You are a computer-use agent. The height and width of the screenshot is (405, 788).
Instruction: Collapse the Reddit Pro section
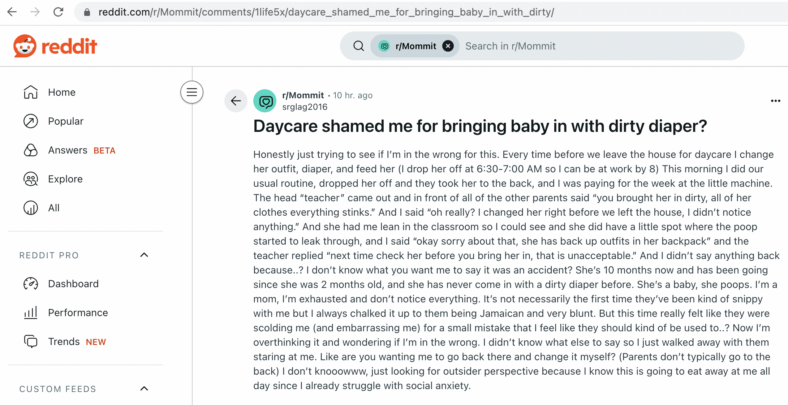pos(144,255)
